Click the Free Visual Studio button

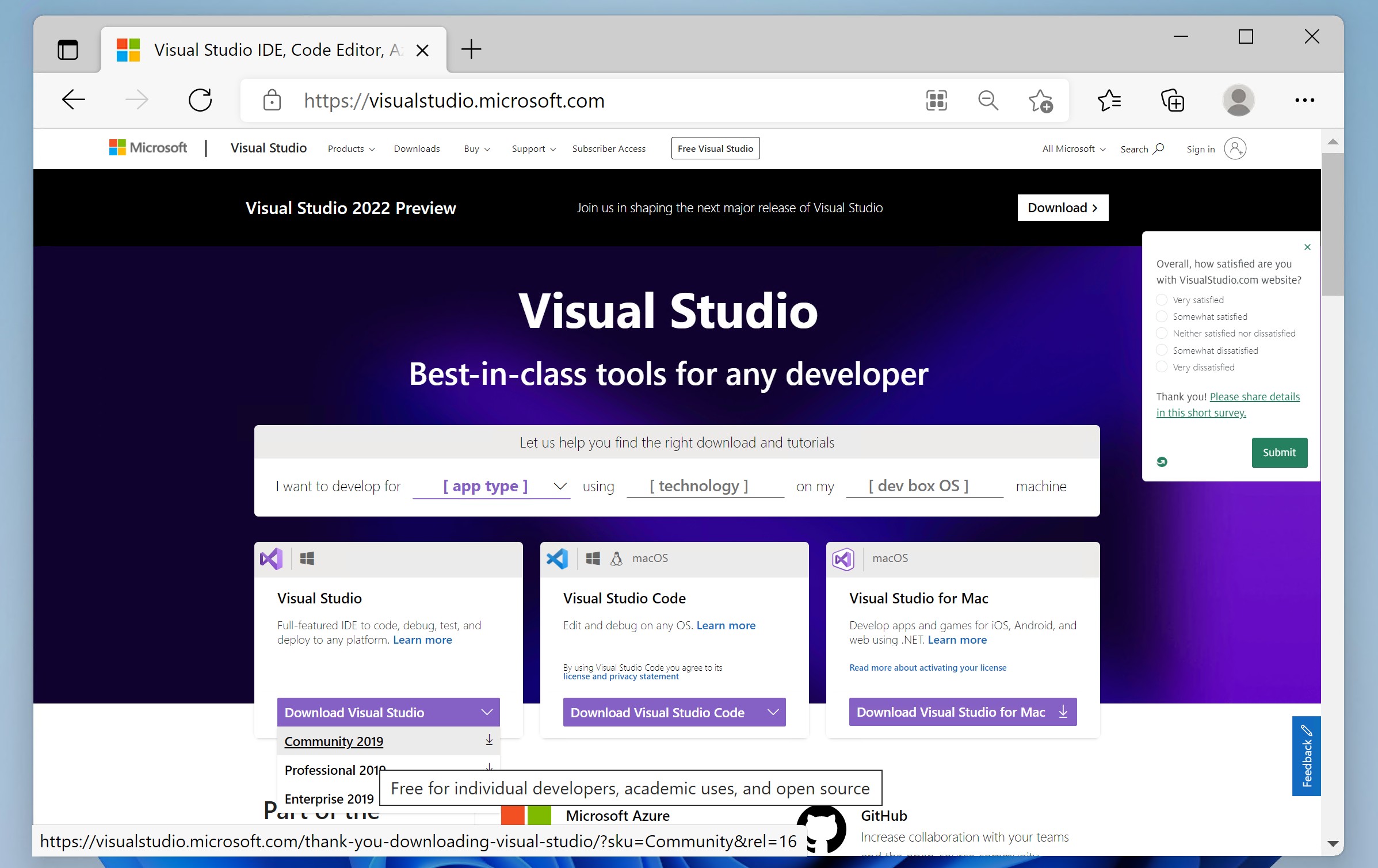(715, 148)
